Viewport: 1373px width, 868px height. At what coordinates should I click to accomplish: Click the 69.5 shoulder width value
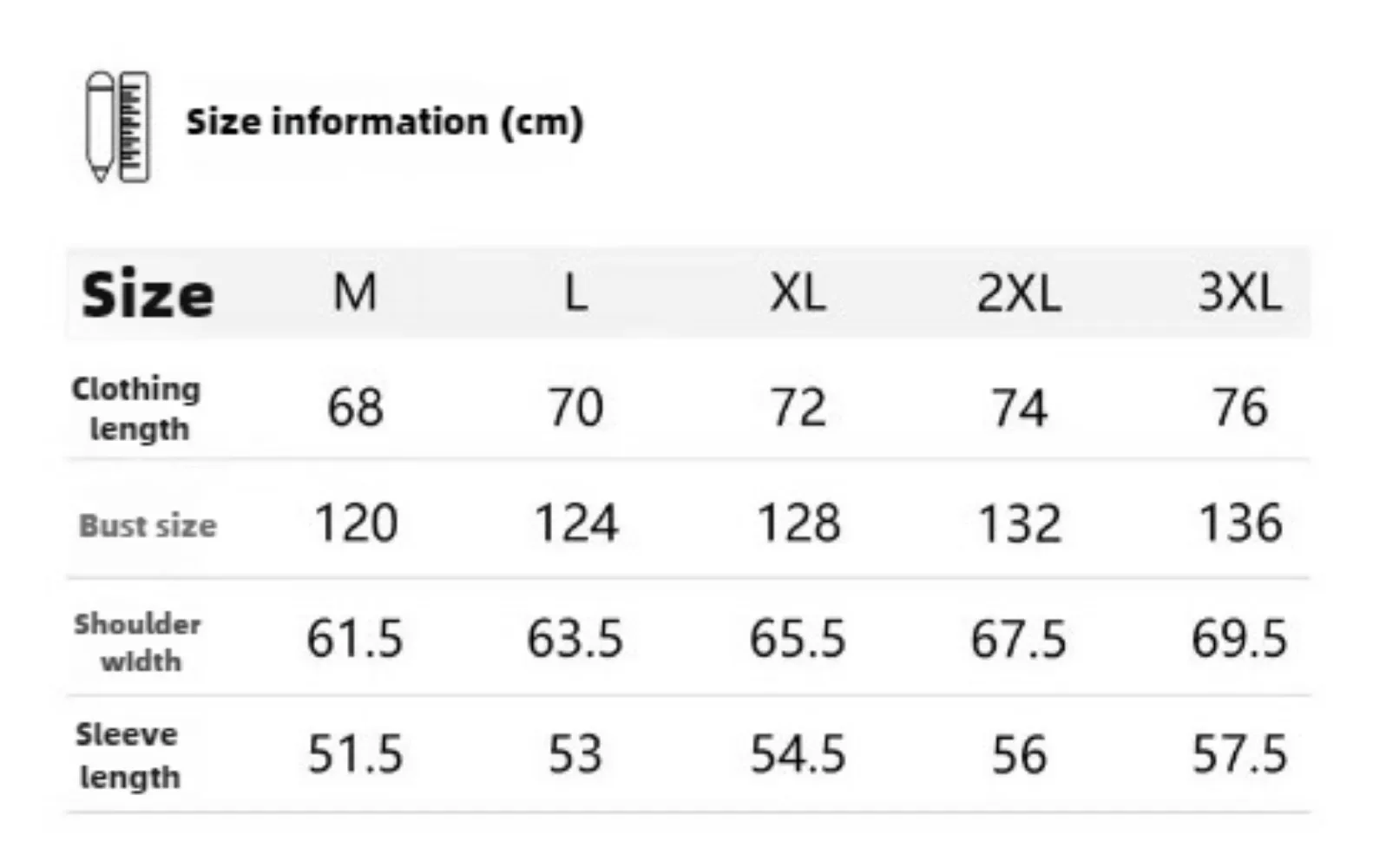tap(1239, 639)
